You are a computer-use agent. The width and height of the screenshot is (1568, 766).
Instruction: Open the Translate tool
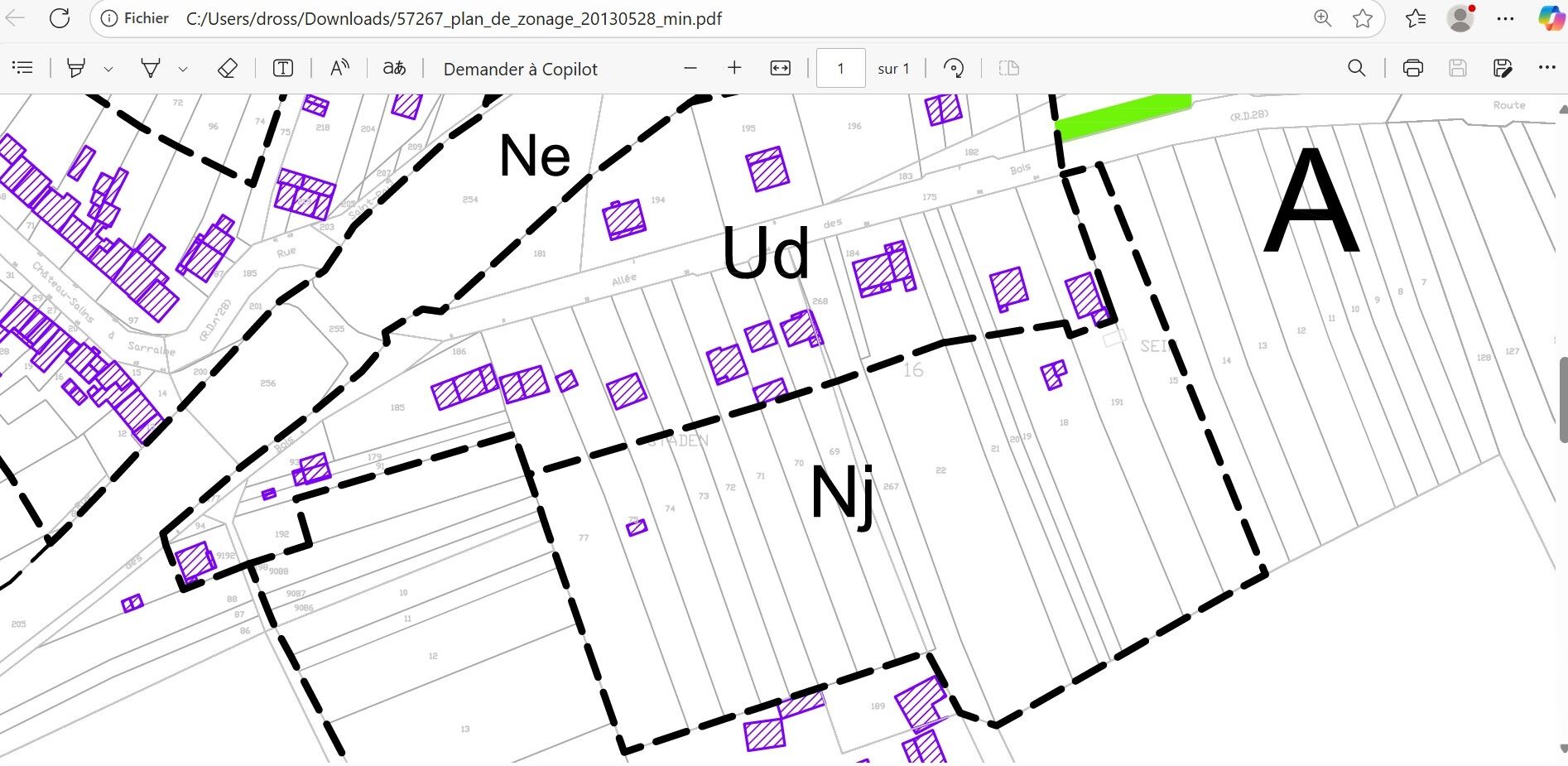coord(394,68)
